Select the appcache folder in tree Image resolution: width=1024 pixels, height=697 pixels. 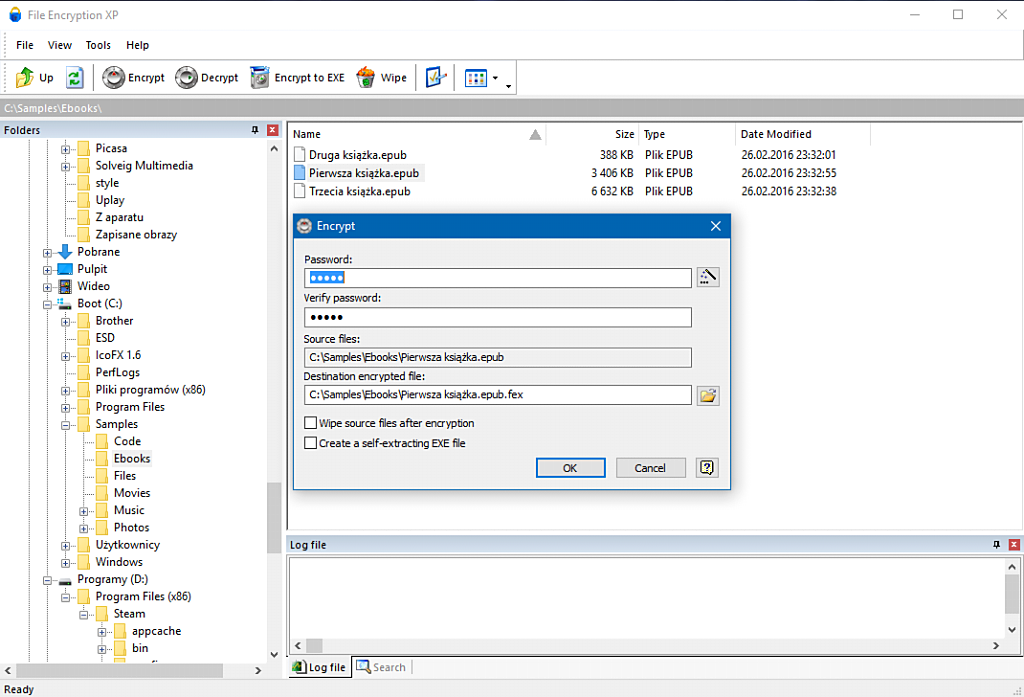point(156,631)
